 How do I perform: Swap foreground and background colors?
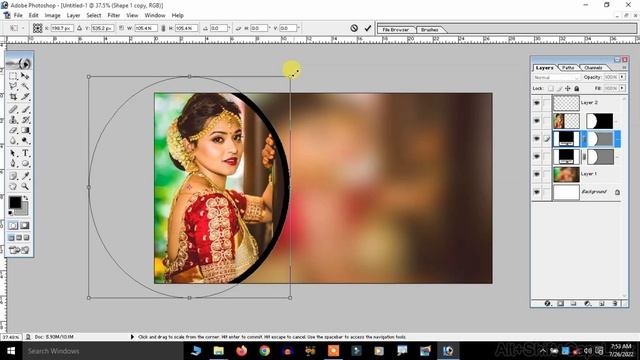[26, 198]
